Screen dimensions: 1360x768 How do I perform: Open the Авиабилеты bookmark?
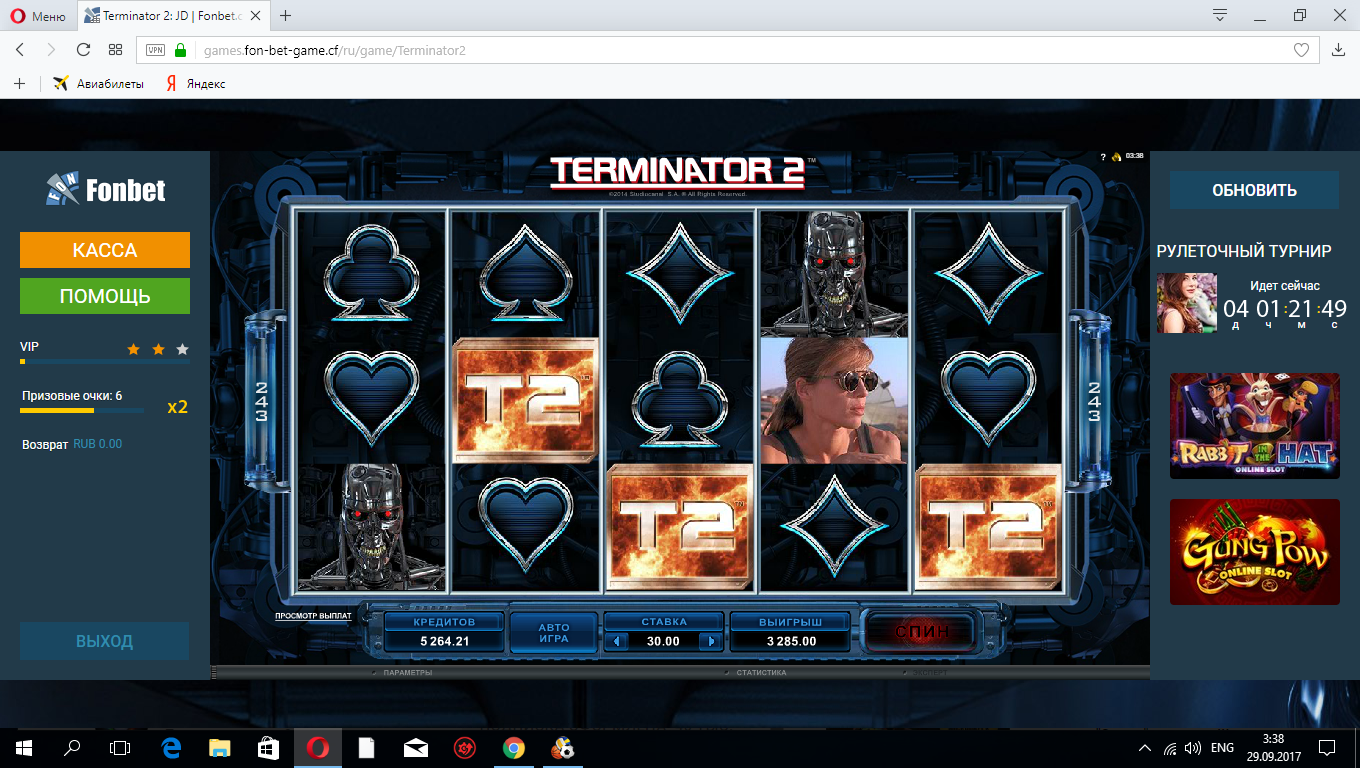[98, 84]
